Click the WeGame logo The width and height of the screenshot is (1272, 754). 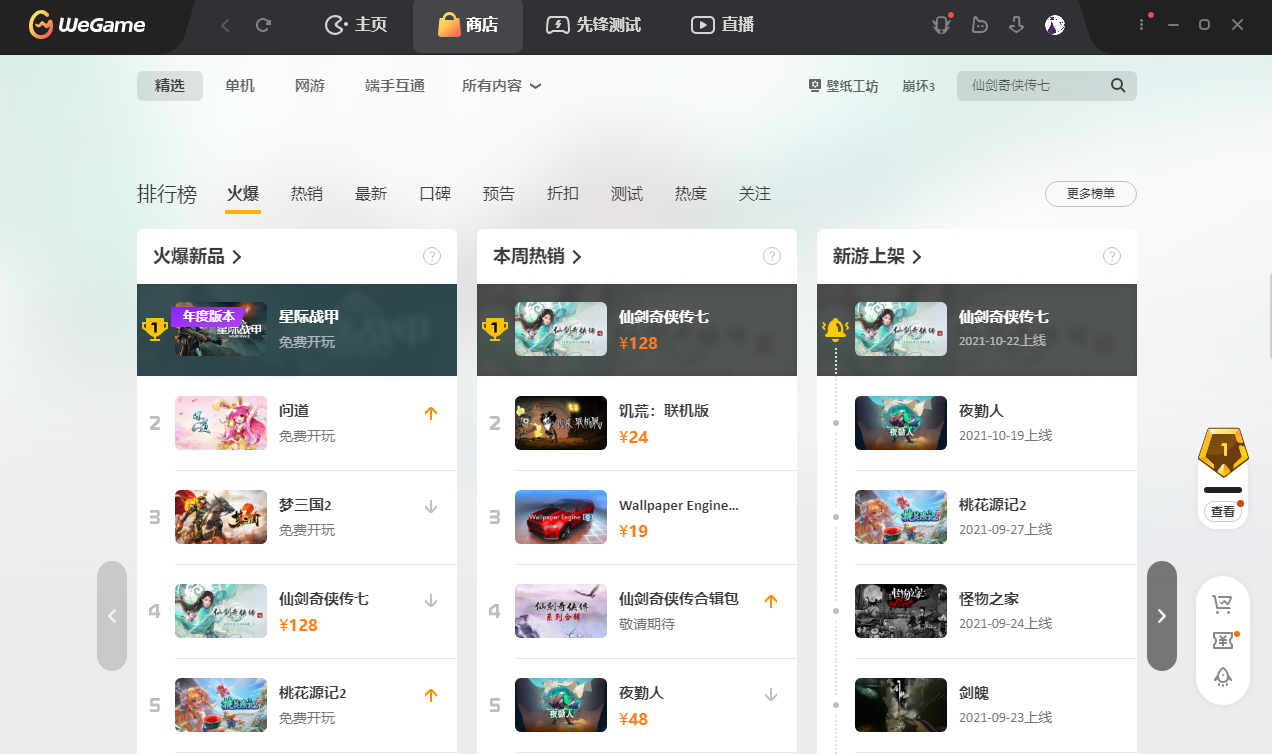click(x=87, y=25)
